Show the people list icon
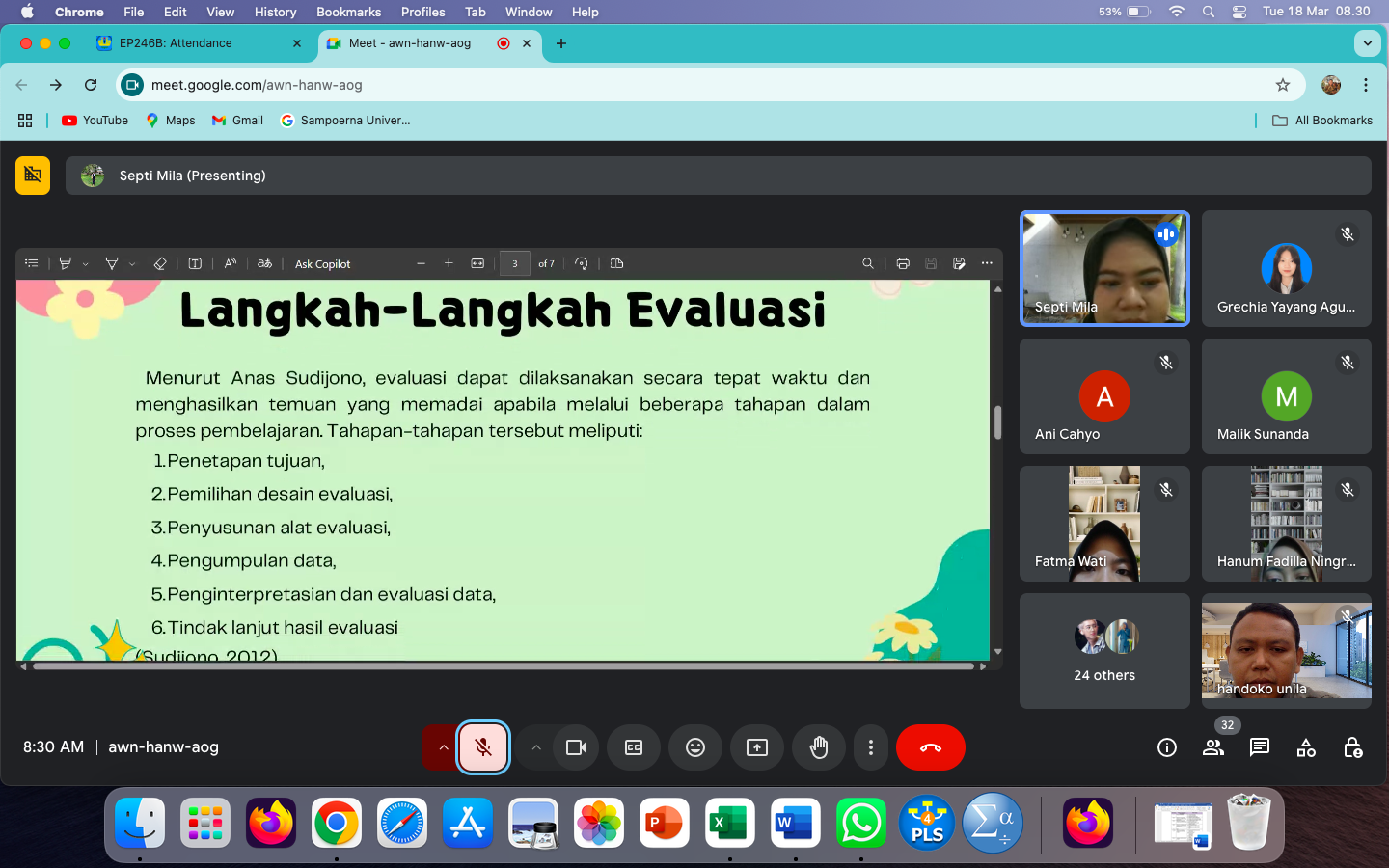The height and width of the screenshot is (868, 1389). [x=1213, y=747]
